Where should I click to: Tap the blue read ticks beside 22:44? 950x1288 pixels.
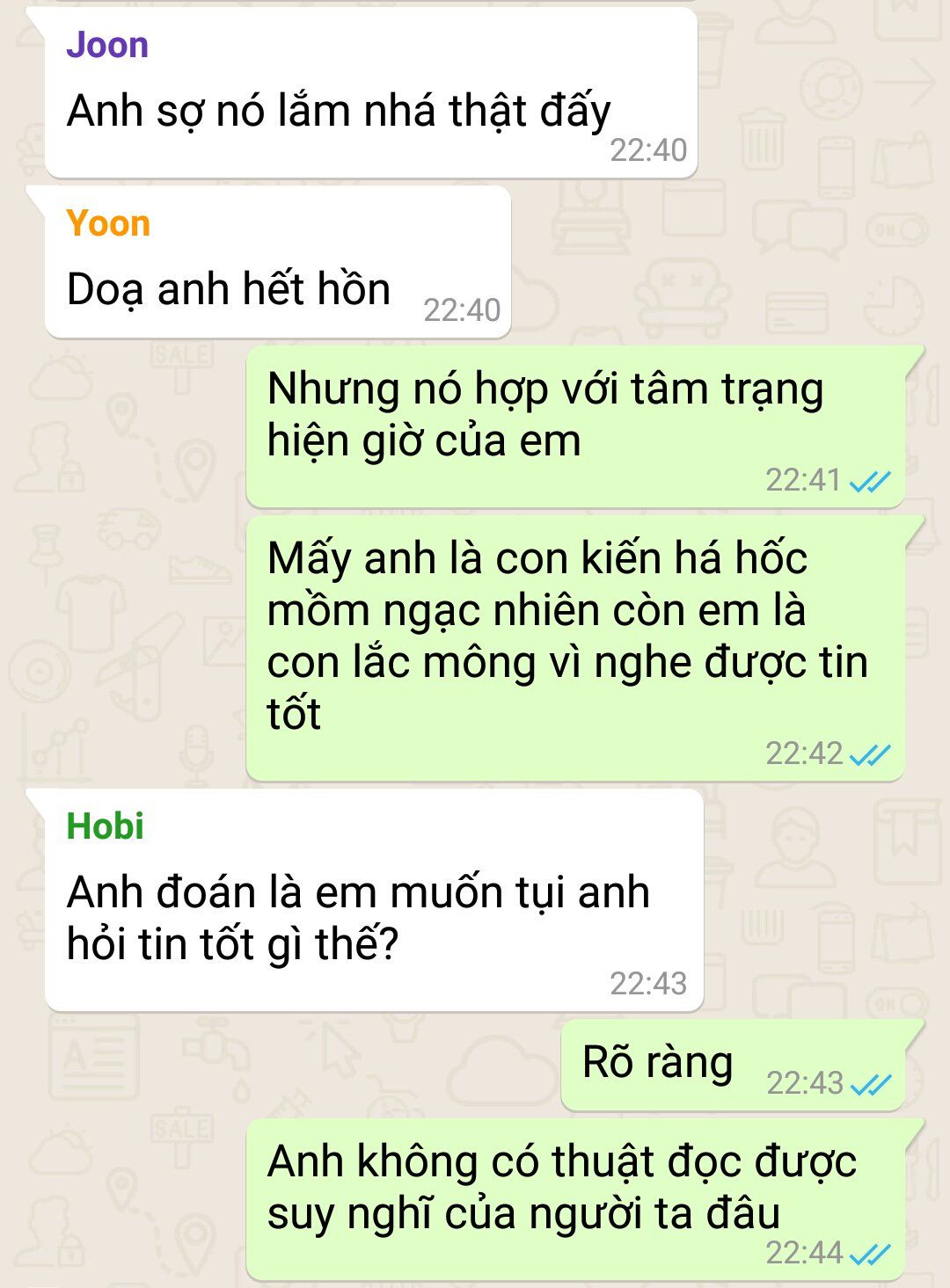(870, 1254)
